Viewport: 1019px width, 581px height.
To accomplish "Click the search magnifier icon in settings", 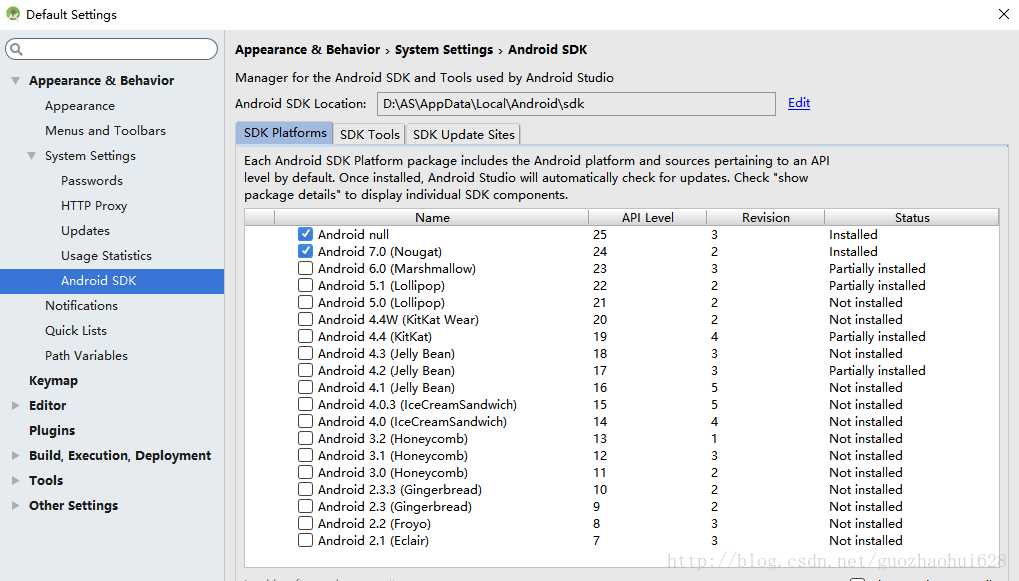I will [x=17, y=49].
